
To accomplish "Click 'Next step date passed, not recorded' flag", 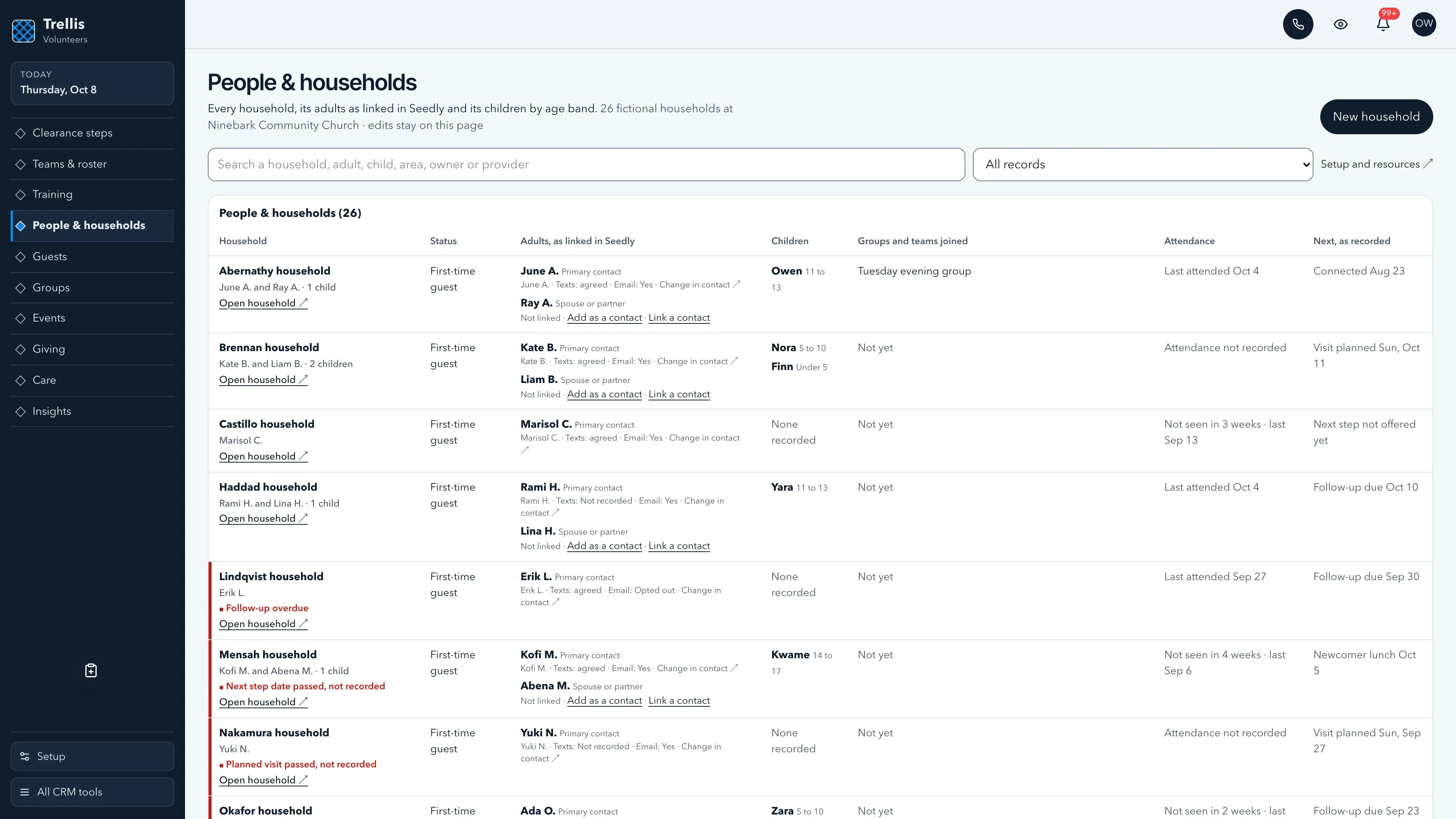I will coord(303,686).
